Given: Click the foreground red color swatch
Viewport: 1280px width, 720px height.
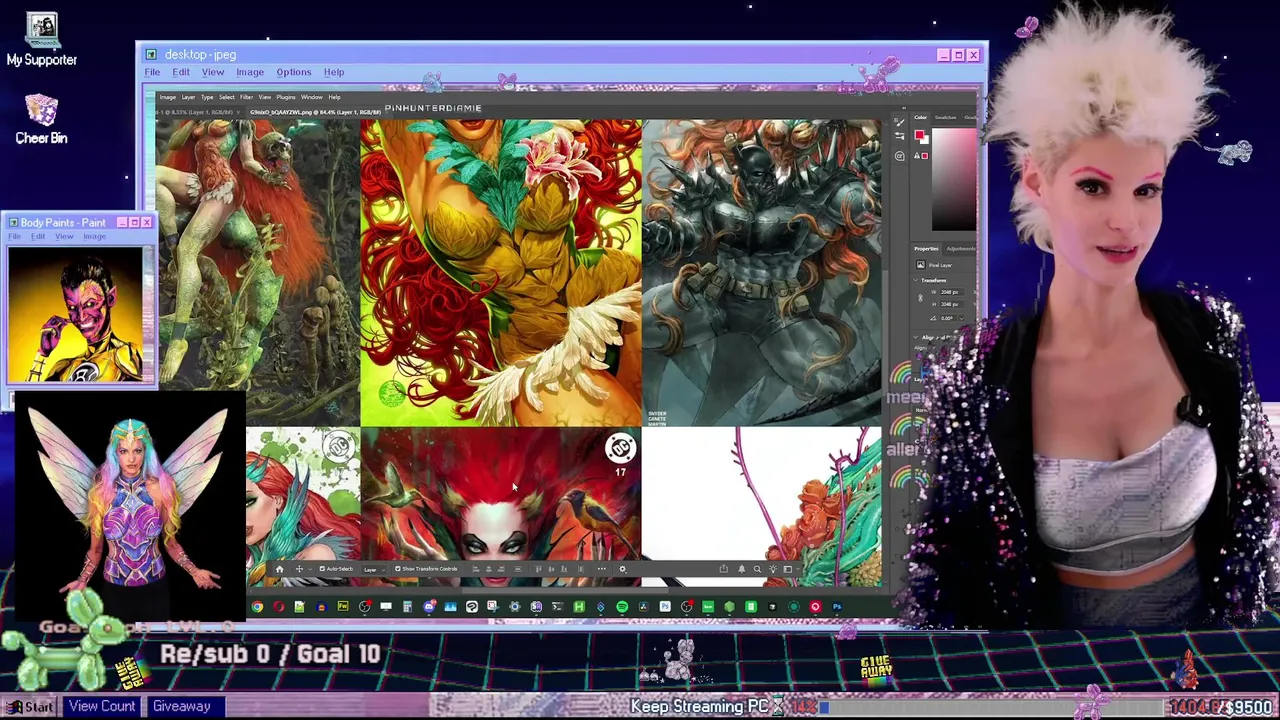Looking at the screenshot, I should click(919, 134).
